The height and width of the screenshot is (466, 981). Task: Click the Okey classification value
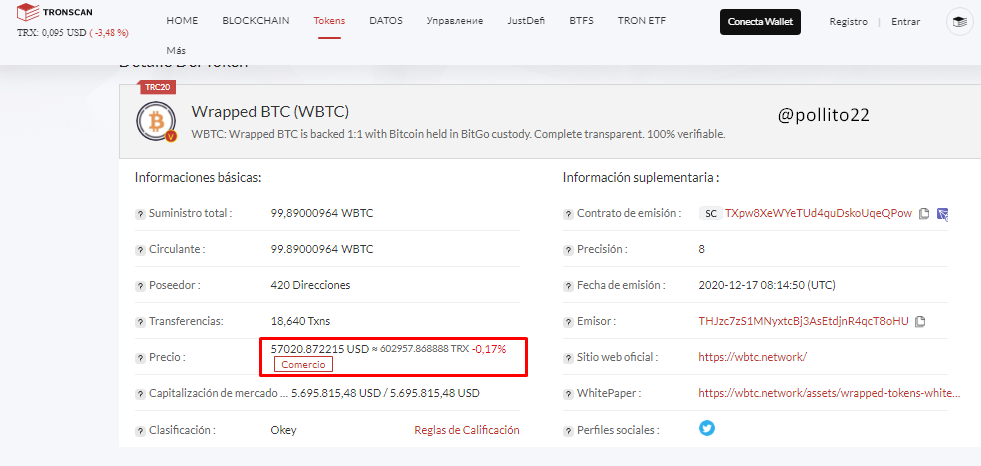[x=283, y=430]
